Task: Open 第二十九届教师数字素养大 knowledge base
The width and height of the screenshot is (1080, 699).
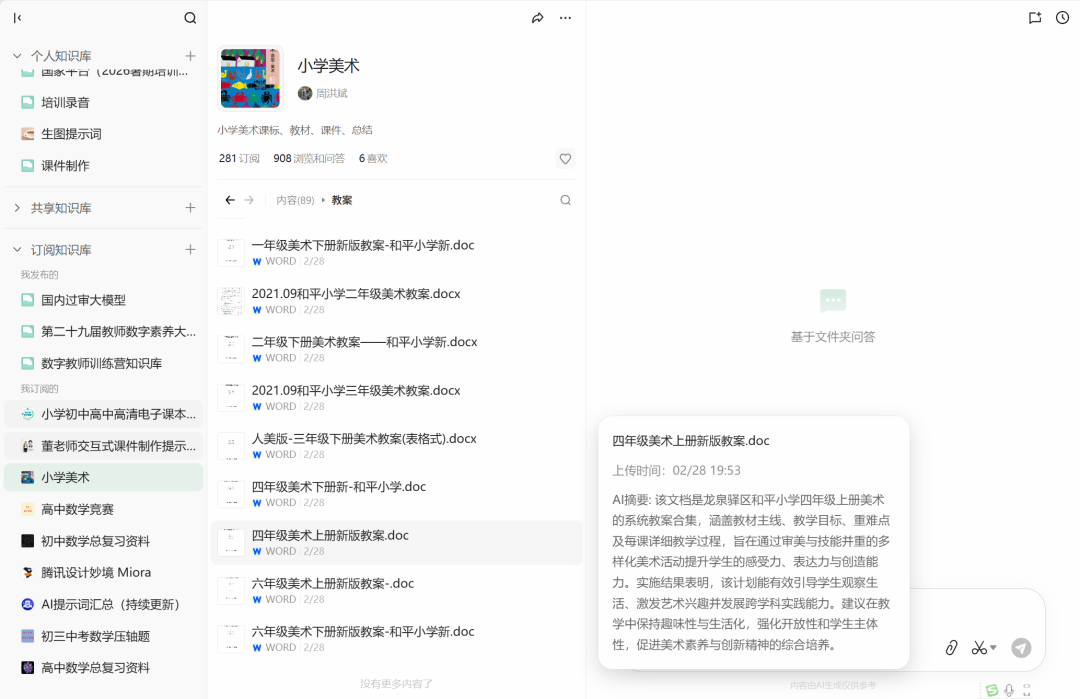Action: pyautogui.click(x=103, y=331)
